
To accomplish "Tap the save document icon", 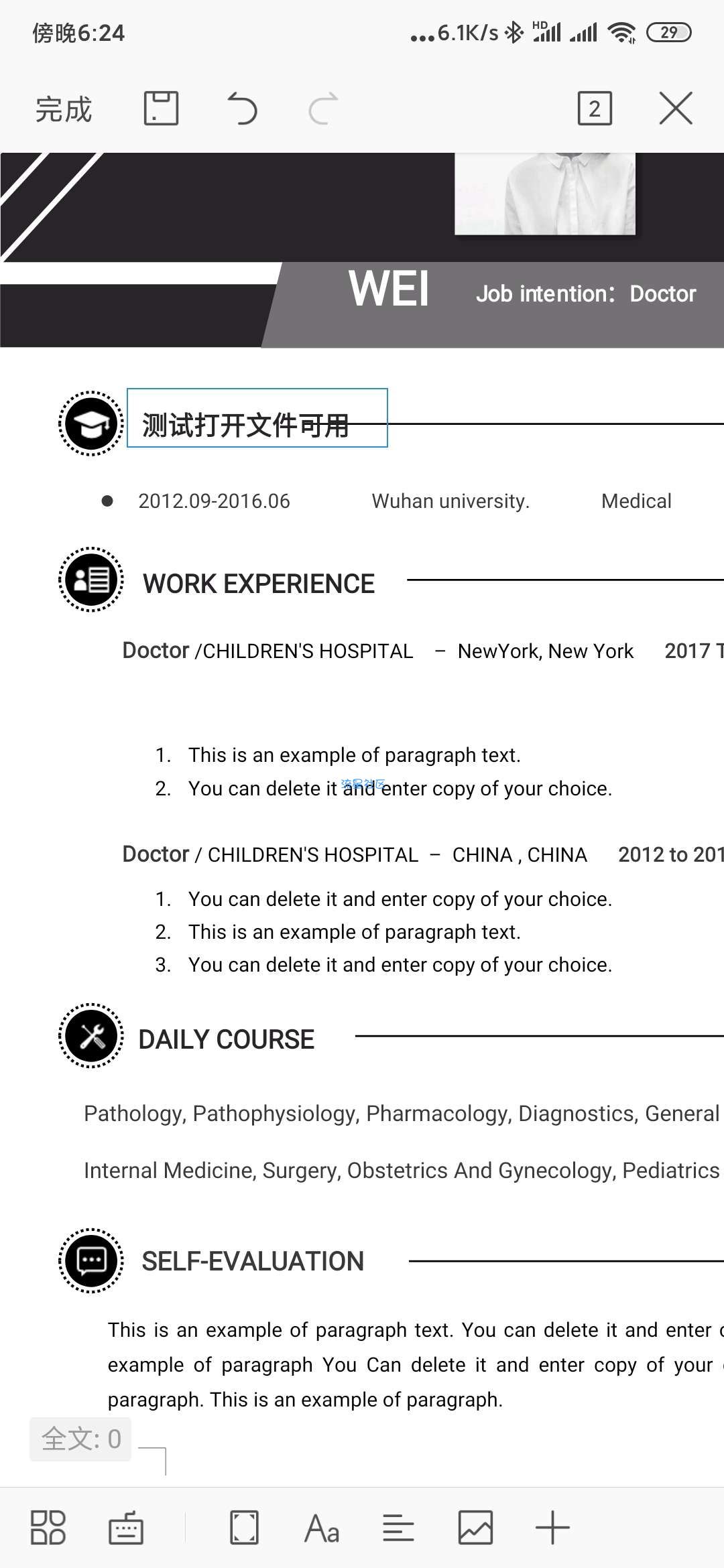I will tap(161, 109).
